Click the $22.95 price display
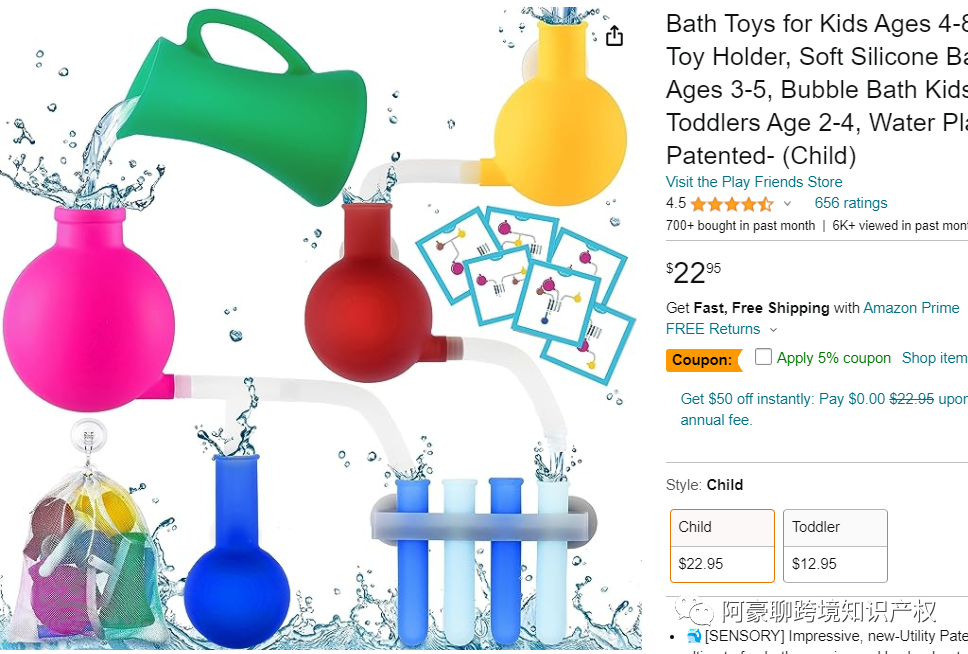Viewport: 968px width, 654px height. [693, 272]
